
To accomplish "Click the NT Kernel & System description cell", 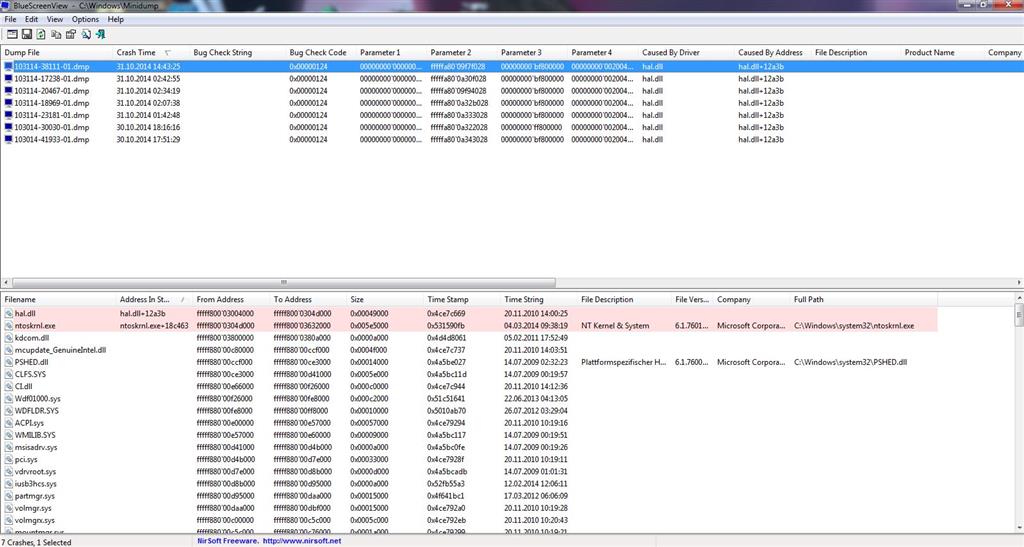I will (615, 326).
